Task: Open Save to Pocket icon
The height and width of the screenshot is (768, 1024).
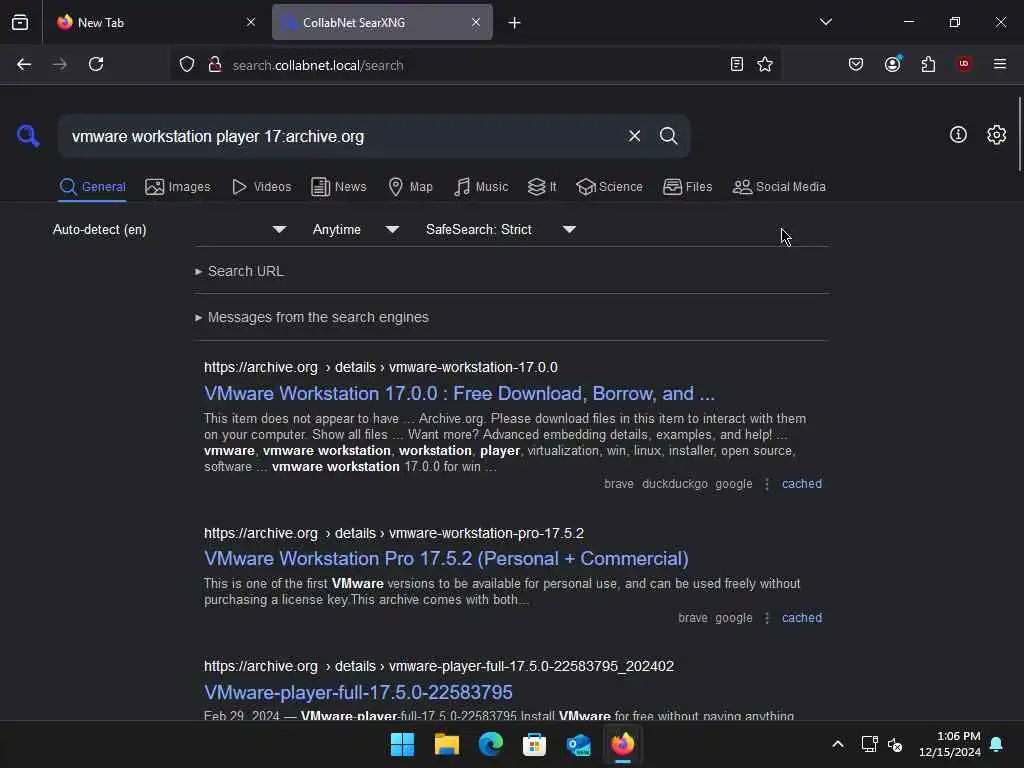Action: (x=856, y=64)
